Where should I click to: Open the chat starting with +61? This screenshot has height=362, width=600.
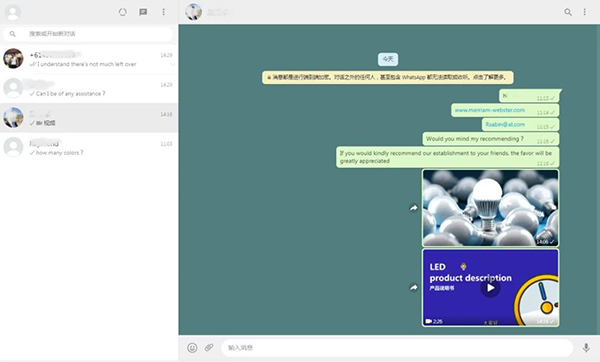[x=88, y=59]
